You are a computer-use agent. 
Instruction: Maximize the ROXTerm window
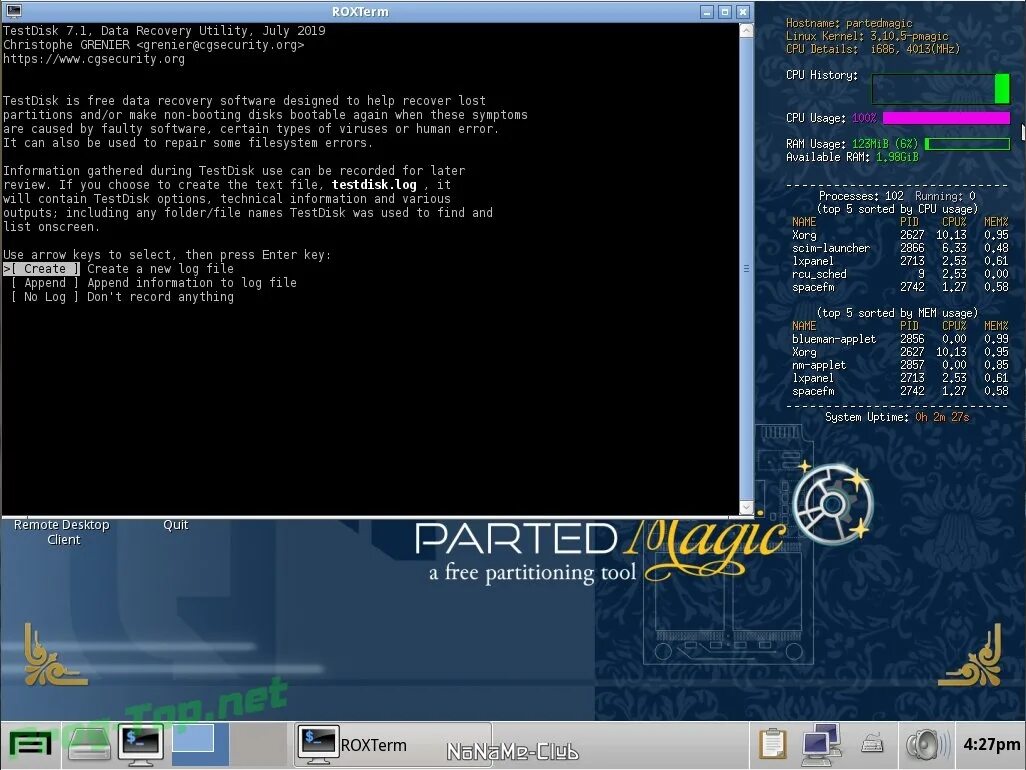(725, 12)
